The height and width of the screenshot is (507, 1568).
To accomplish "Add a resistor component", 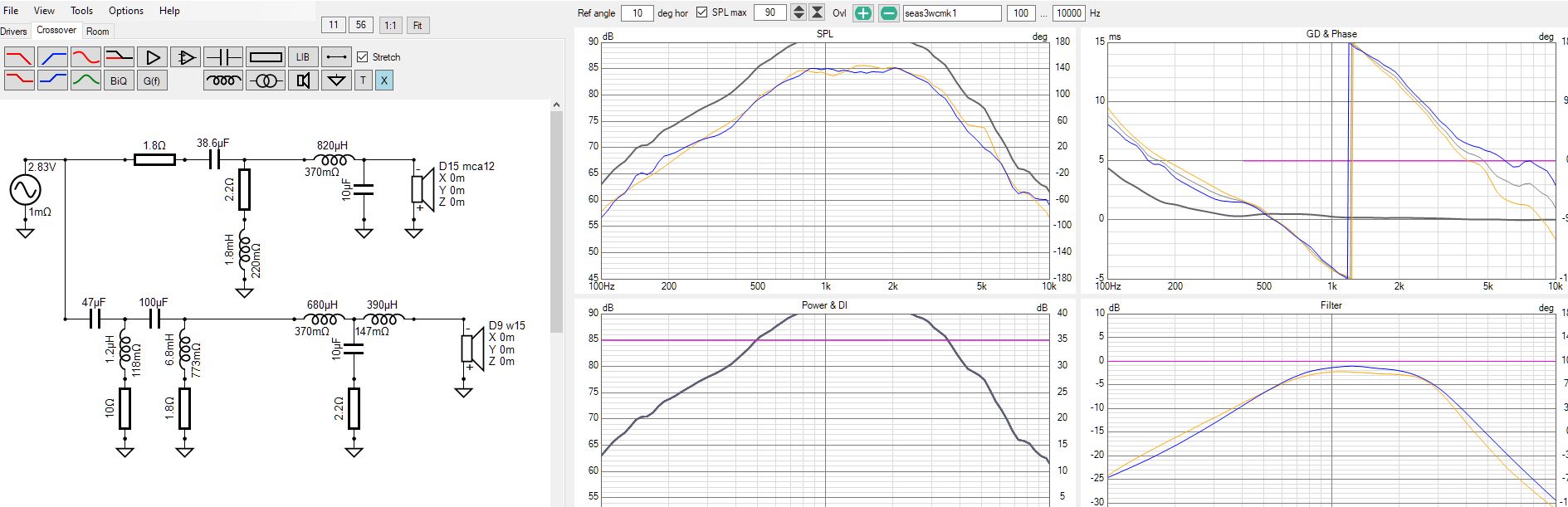I will (x=266, y=57).
